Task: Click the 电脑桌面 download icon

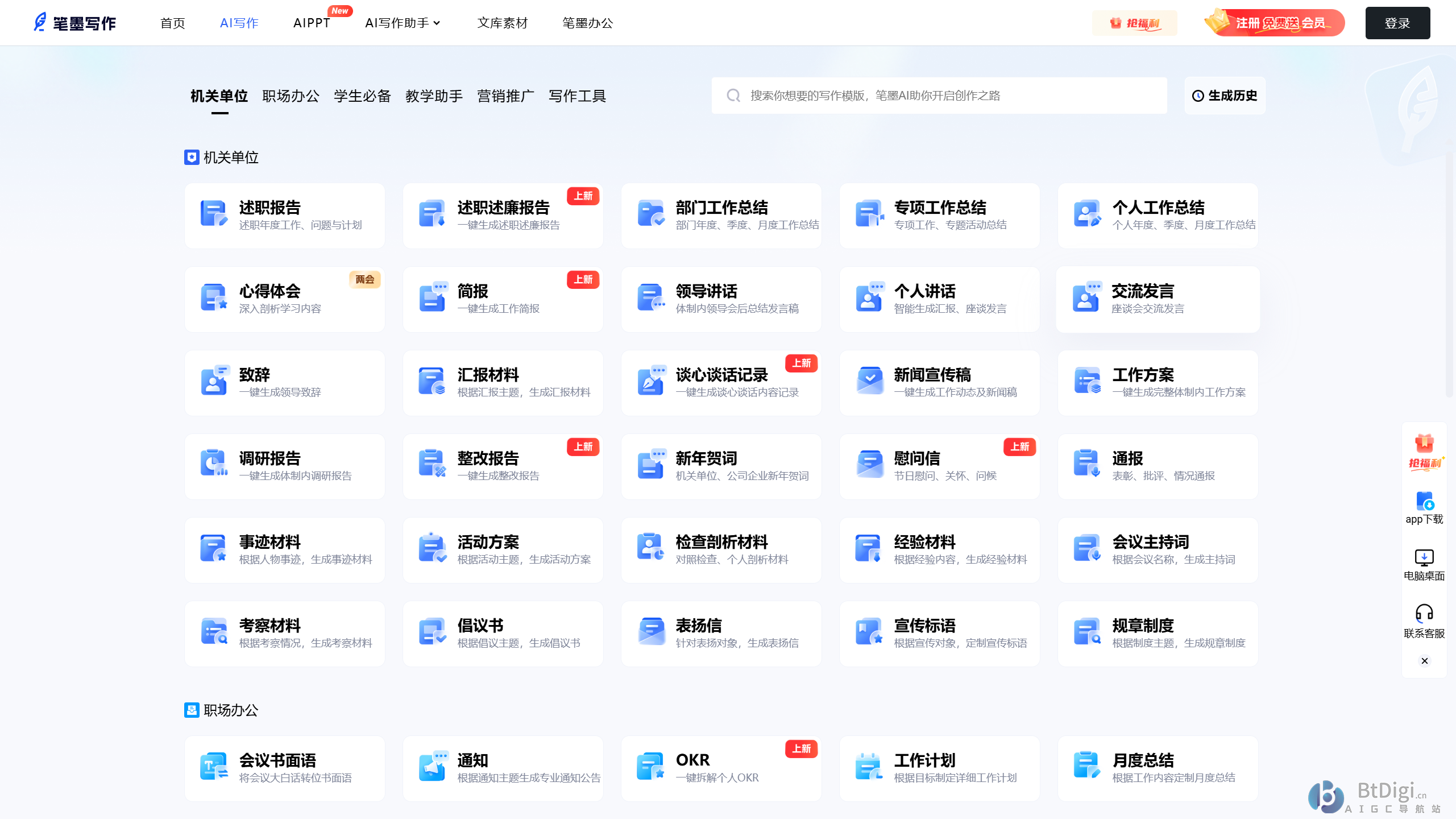Action: click(1424, 557)
